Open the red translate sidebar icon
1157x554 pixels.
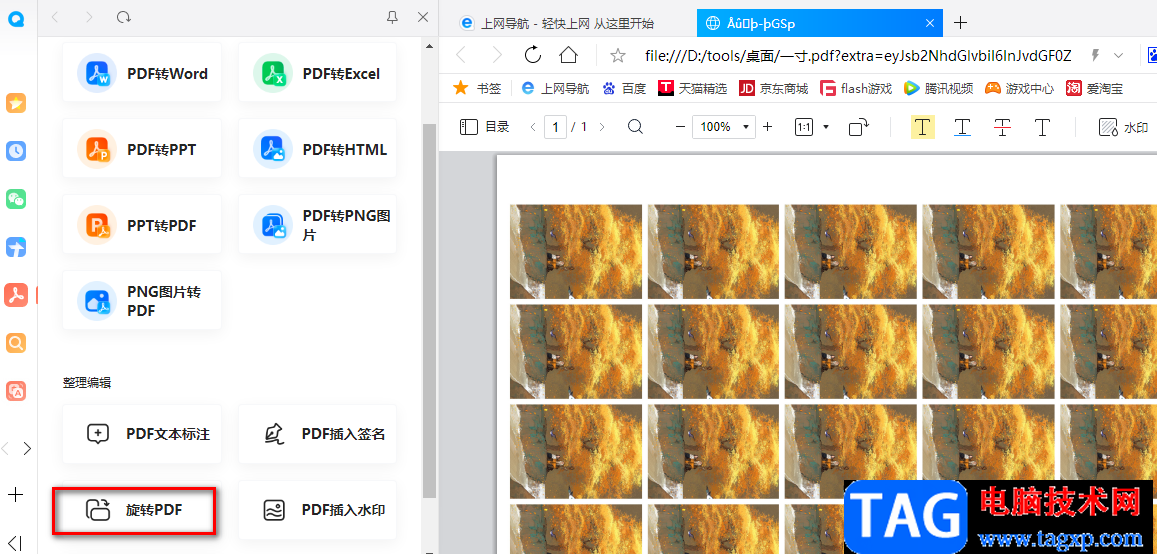tap(16, 391)
